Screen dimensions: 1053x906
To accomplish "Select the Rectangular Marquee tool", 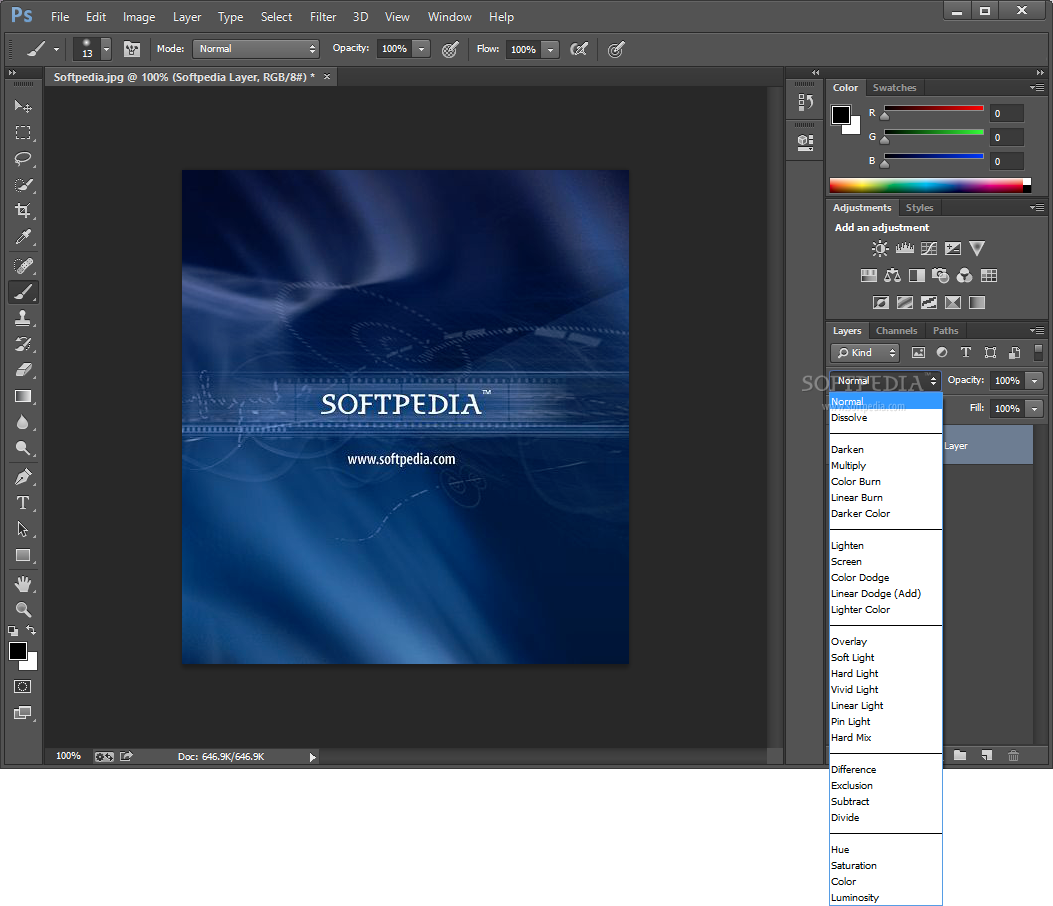I will coord(23,132).
